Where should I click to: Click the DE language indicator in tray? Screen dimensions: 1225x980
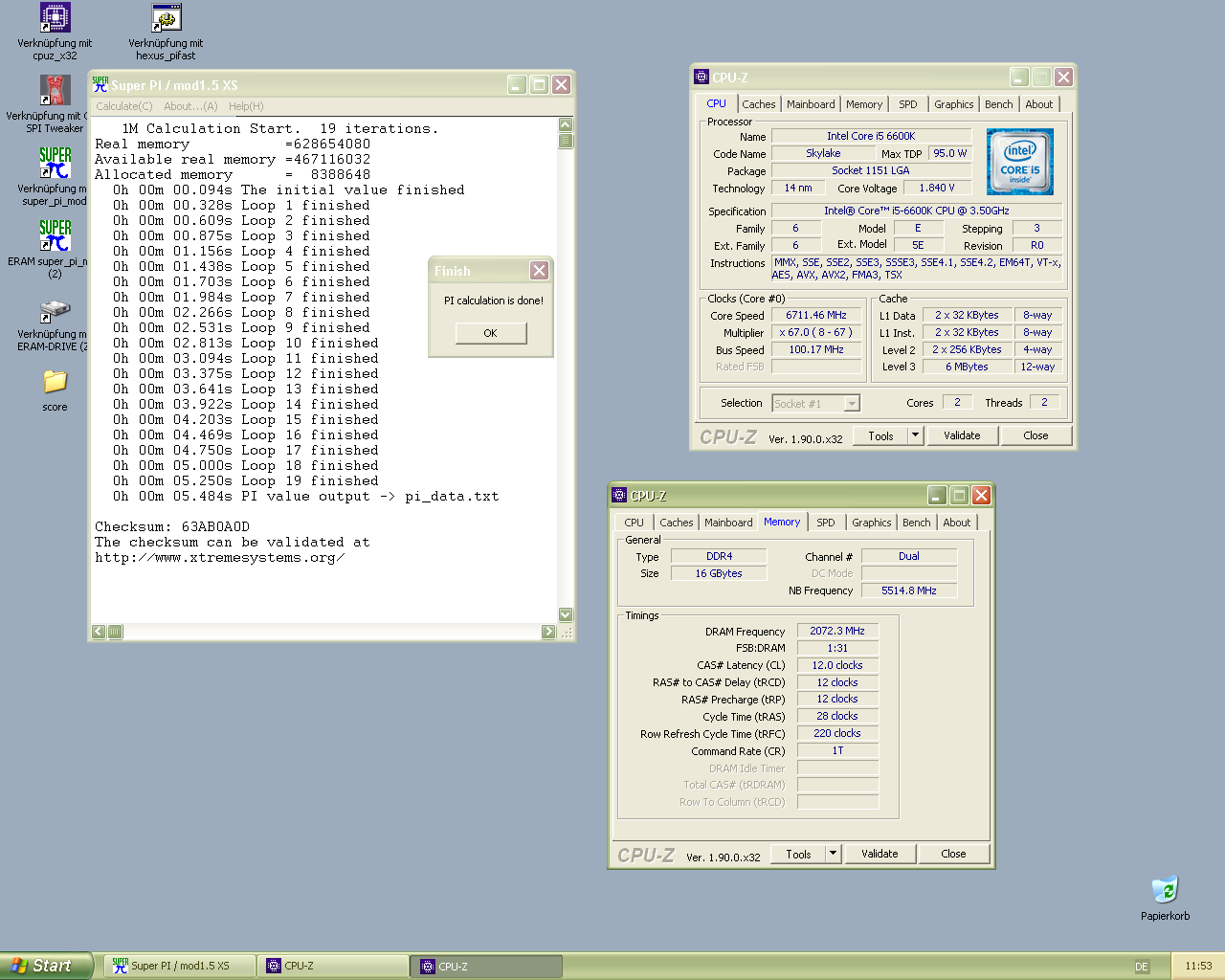tap(1141, 967)
